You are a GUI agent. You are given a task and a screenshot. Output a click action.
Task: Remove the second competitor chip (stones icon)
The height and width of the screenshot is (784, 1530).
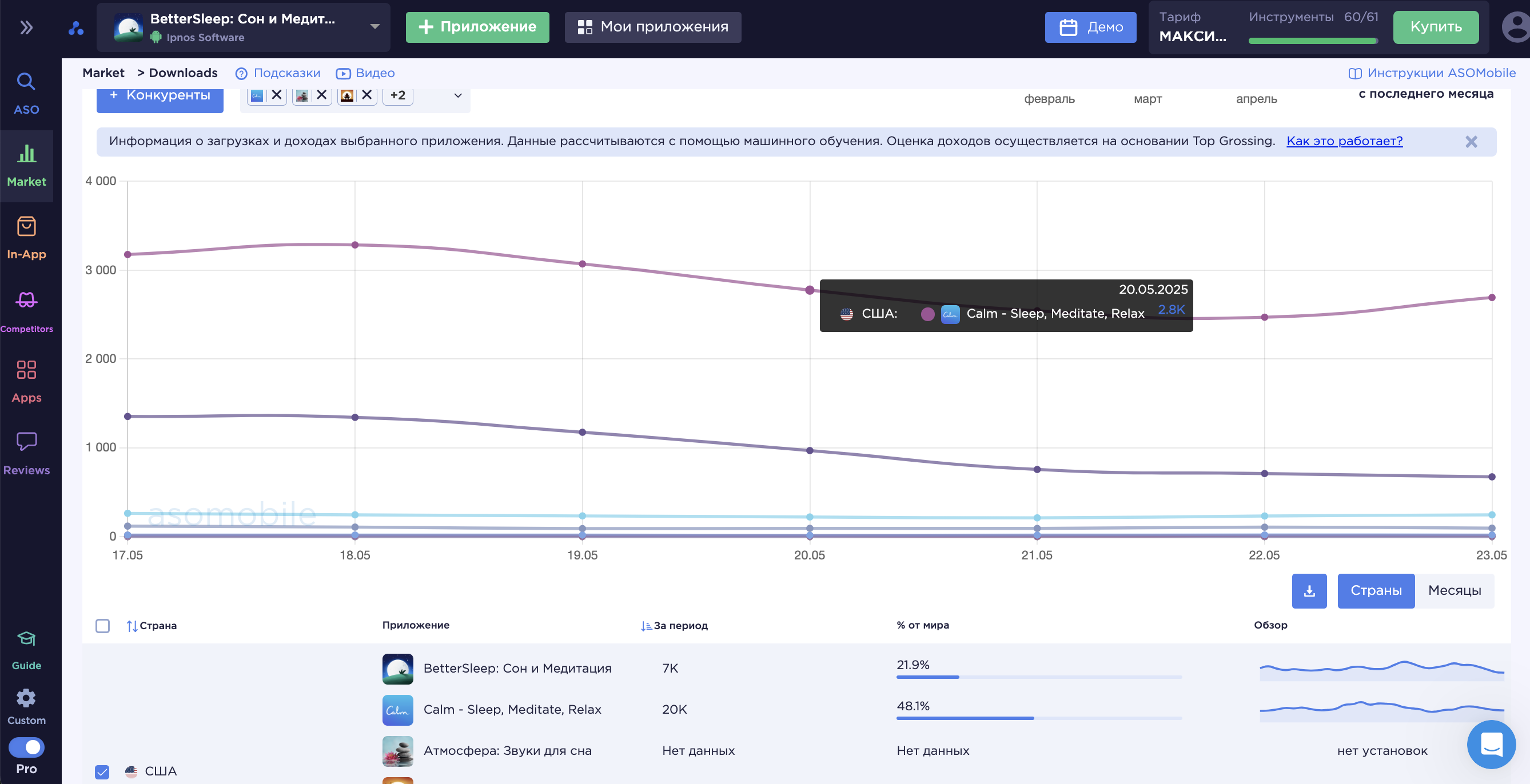(321, 95)
